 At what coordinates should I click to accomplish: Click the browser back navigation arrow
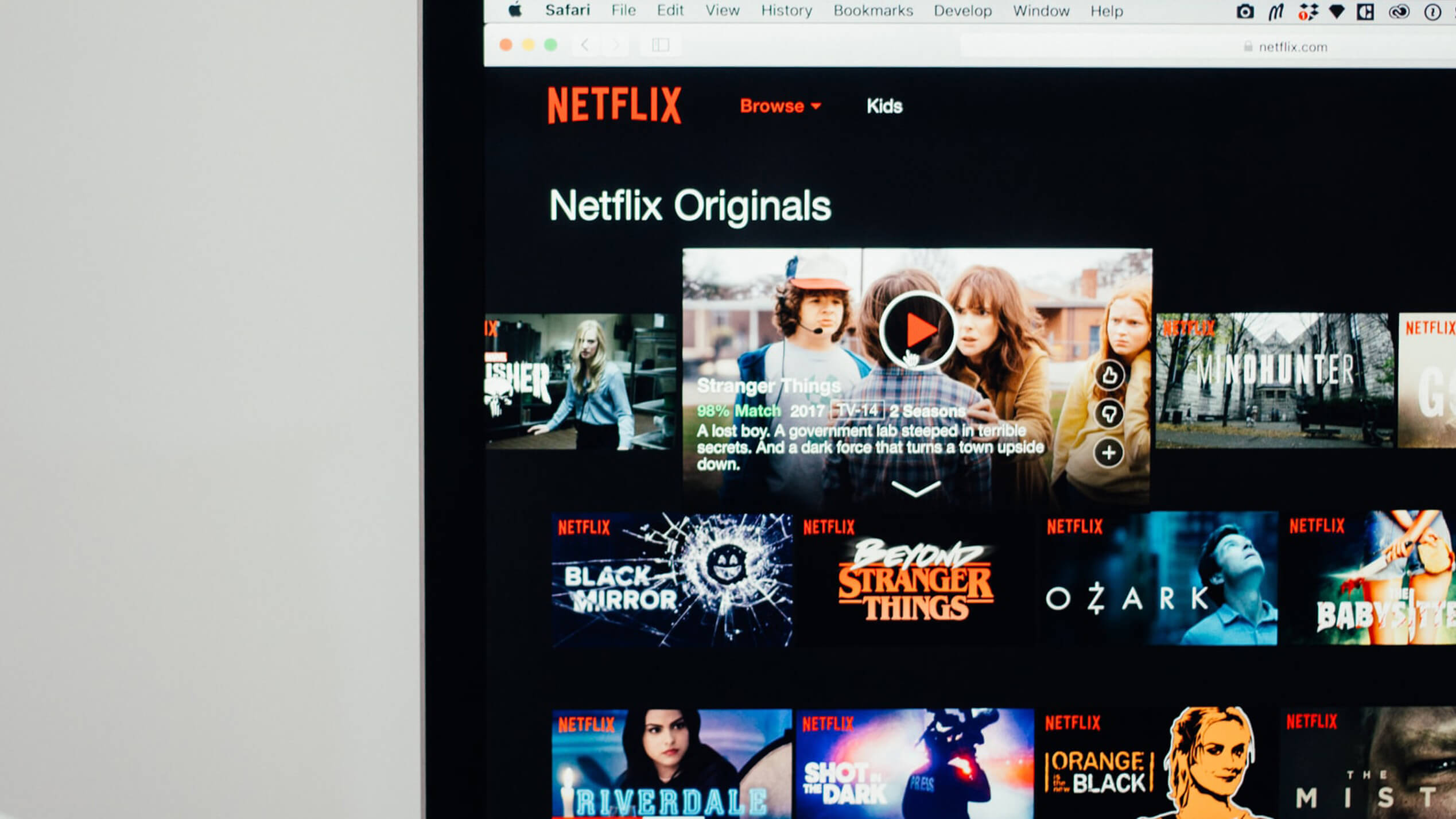[583, 45]
